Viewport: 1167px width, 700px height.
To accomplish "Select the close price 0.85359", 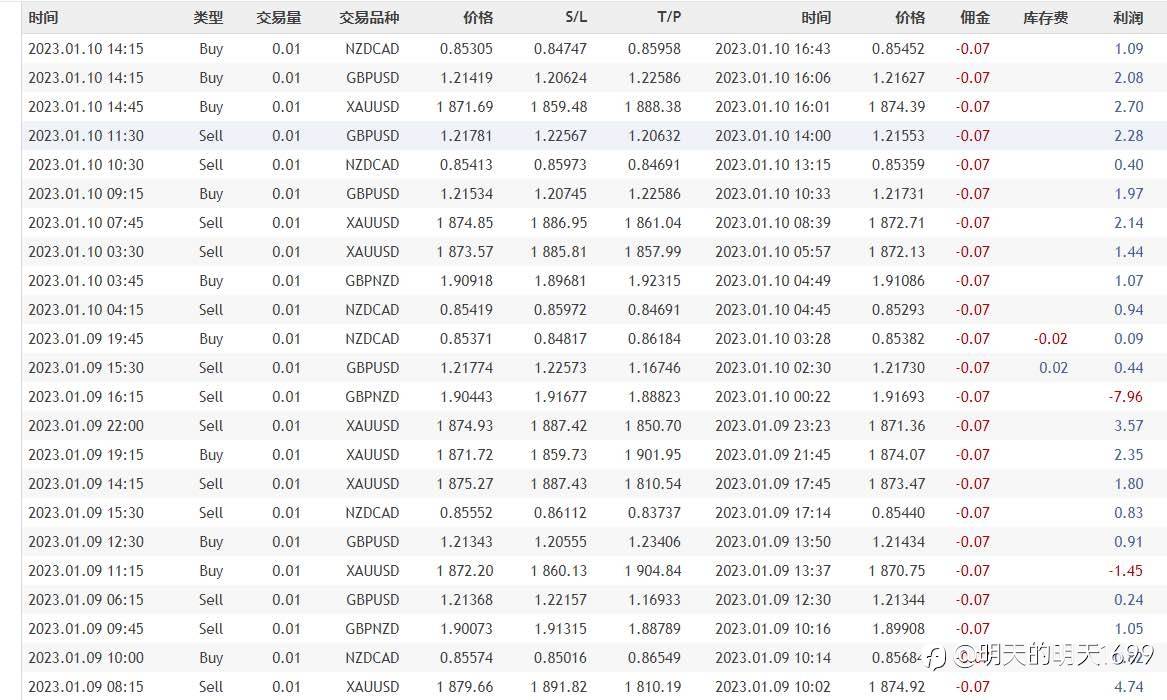I will [x=898, y=165].
